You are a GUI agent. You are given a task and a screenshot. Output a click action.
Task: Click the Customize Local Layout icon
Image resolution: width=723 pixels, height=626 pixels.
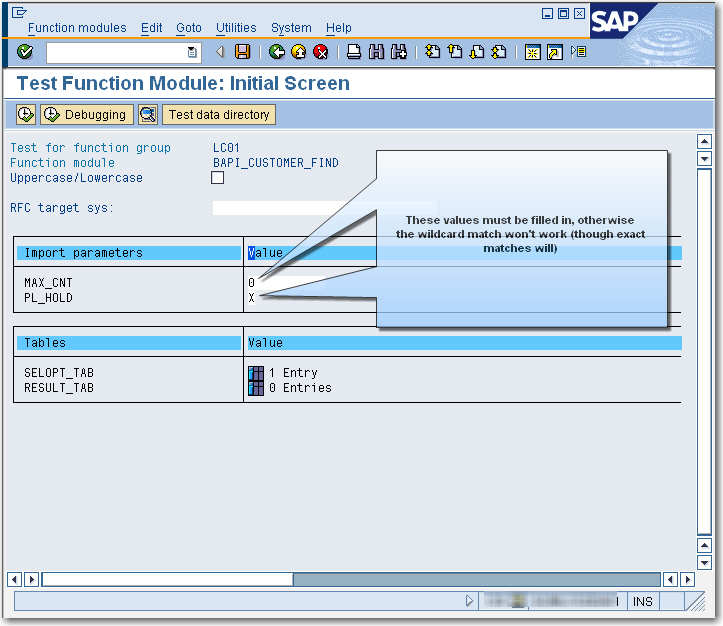578,52
